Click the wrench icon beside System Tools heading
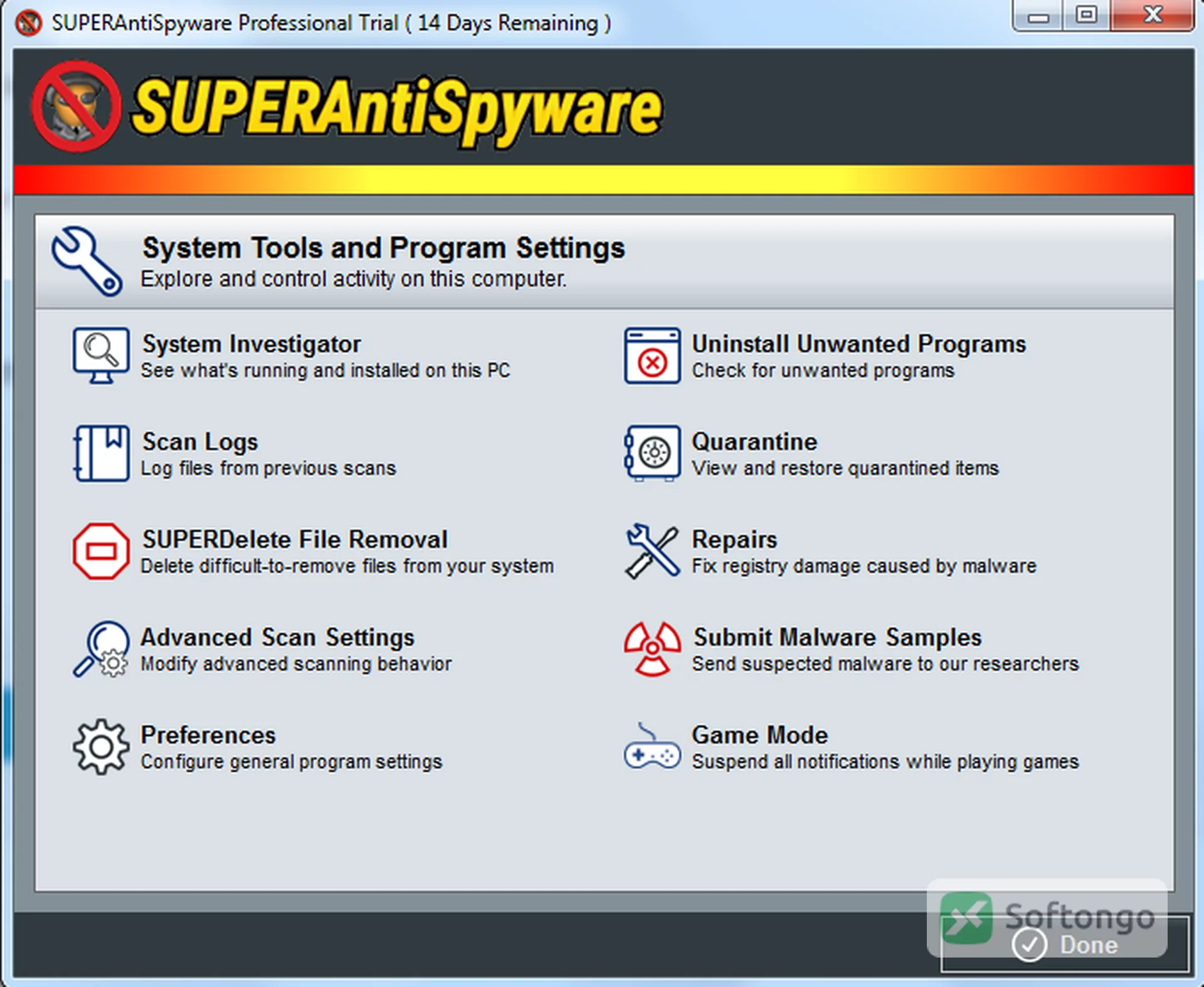This screenshot has width=1204, height=987. 87,261
